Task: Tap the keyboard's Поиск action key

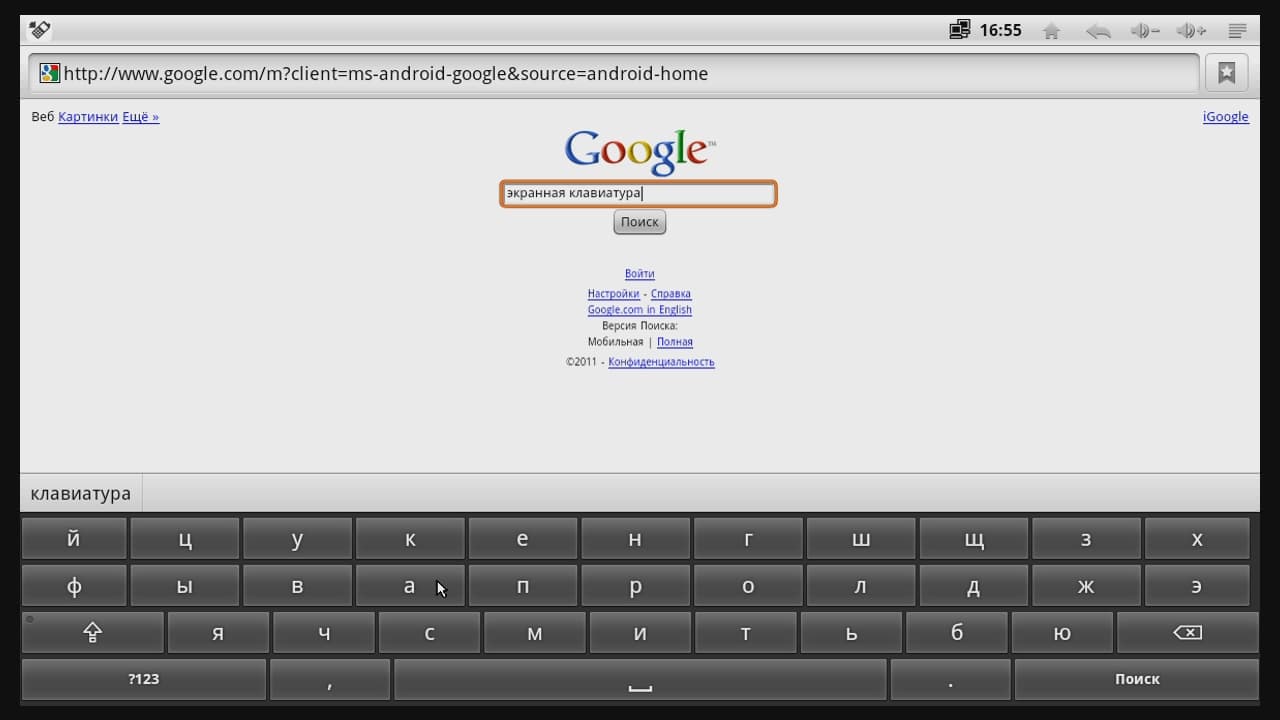Action: coord(1137,679)
